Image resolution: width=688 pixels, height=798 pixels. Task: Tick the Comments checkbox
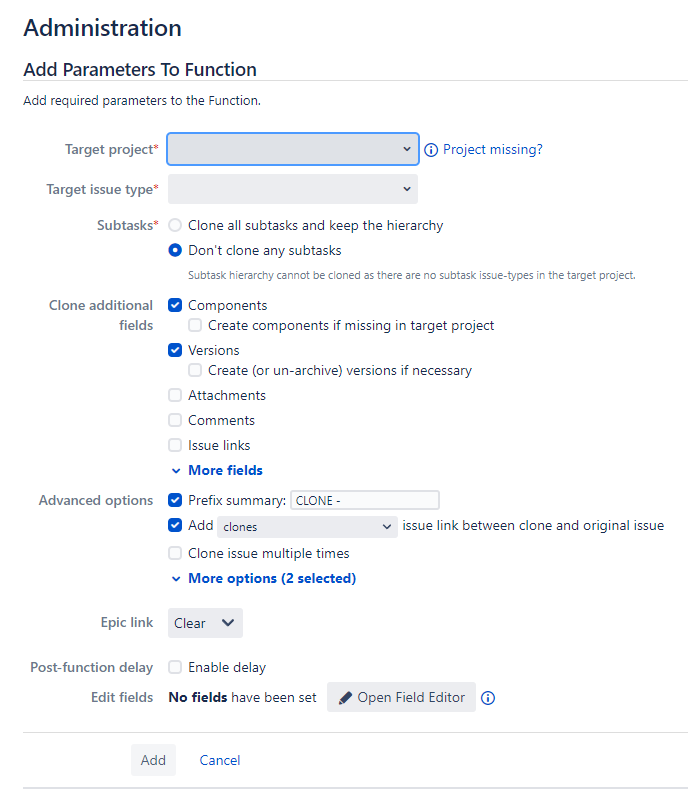click(175, 420)
